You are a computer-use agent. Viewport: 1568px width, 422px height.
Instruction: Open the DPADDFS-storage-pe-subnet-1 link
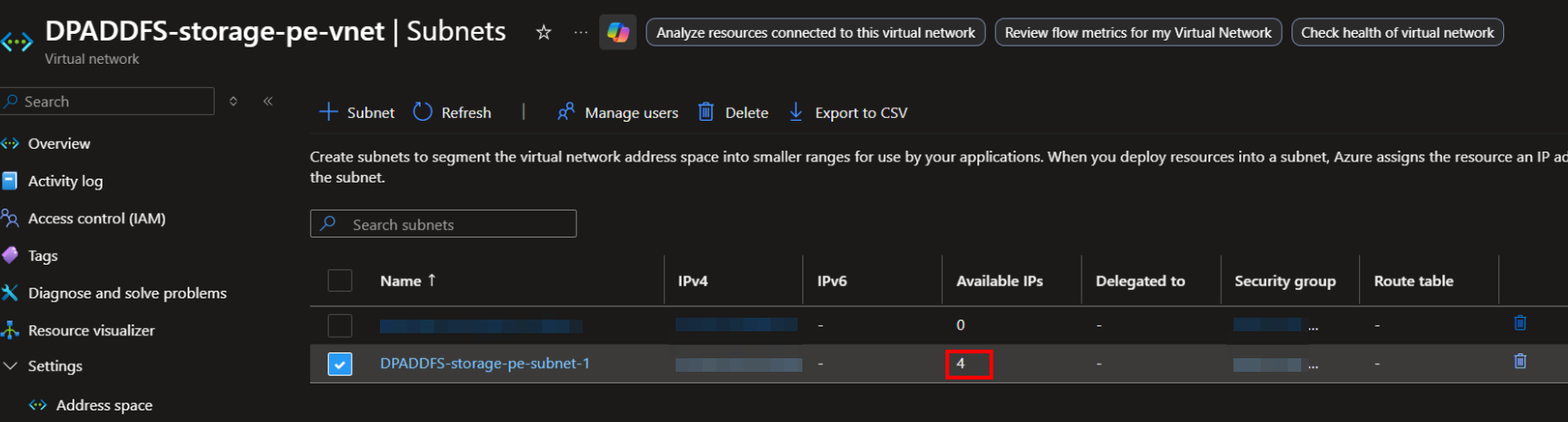(484, 364)
